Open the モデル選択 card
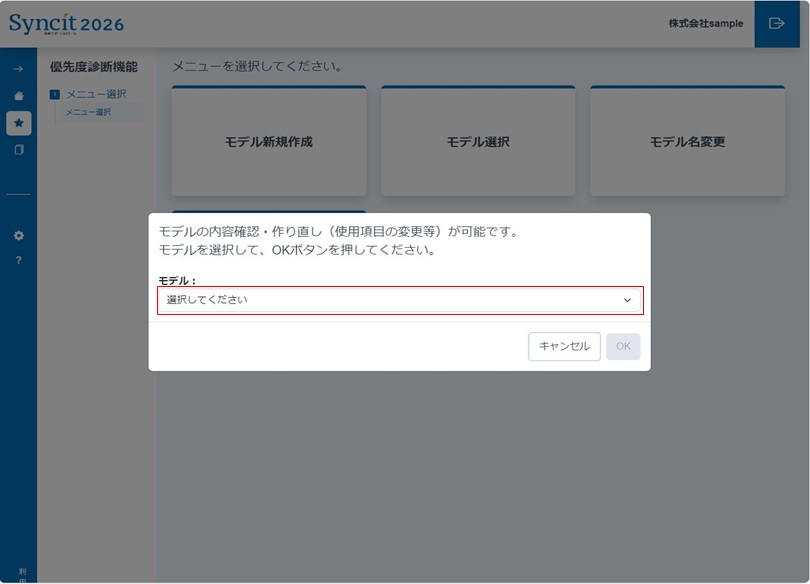810x584 pixels. click(x=478, y=141)
